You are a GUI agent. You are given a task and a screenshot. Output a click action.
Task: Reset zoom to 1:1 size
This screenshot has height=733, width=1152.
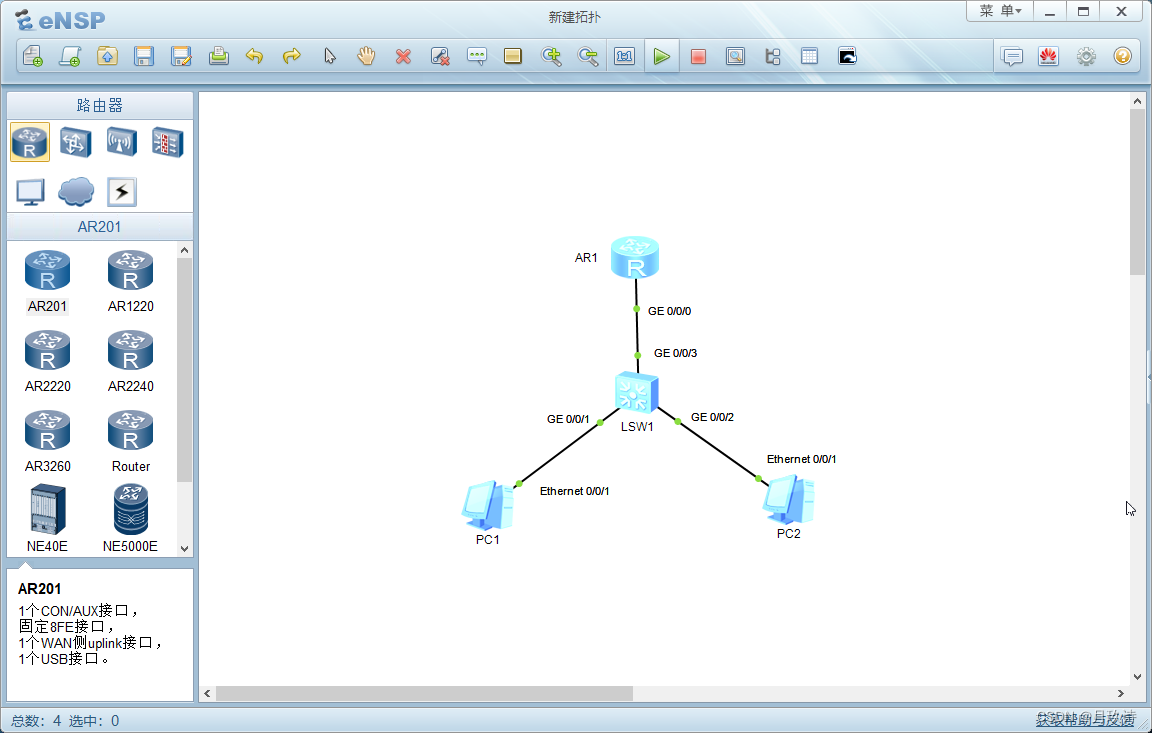coord(624,57)
